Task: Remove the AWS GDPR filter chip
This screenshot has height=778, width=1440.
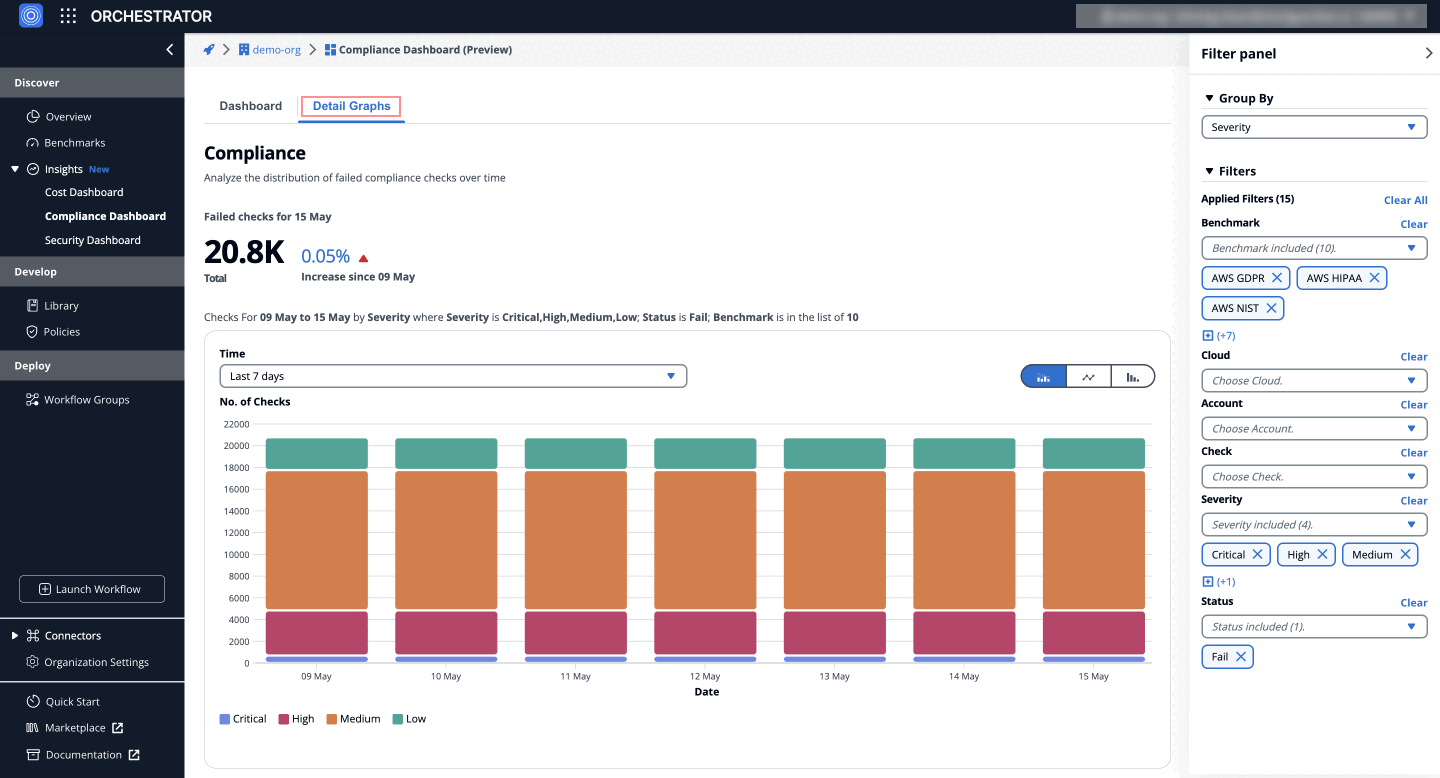Action: pyautogui.click(x=1277, y=278)
